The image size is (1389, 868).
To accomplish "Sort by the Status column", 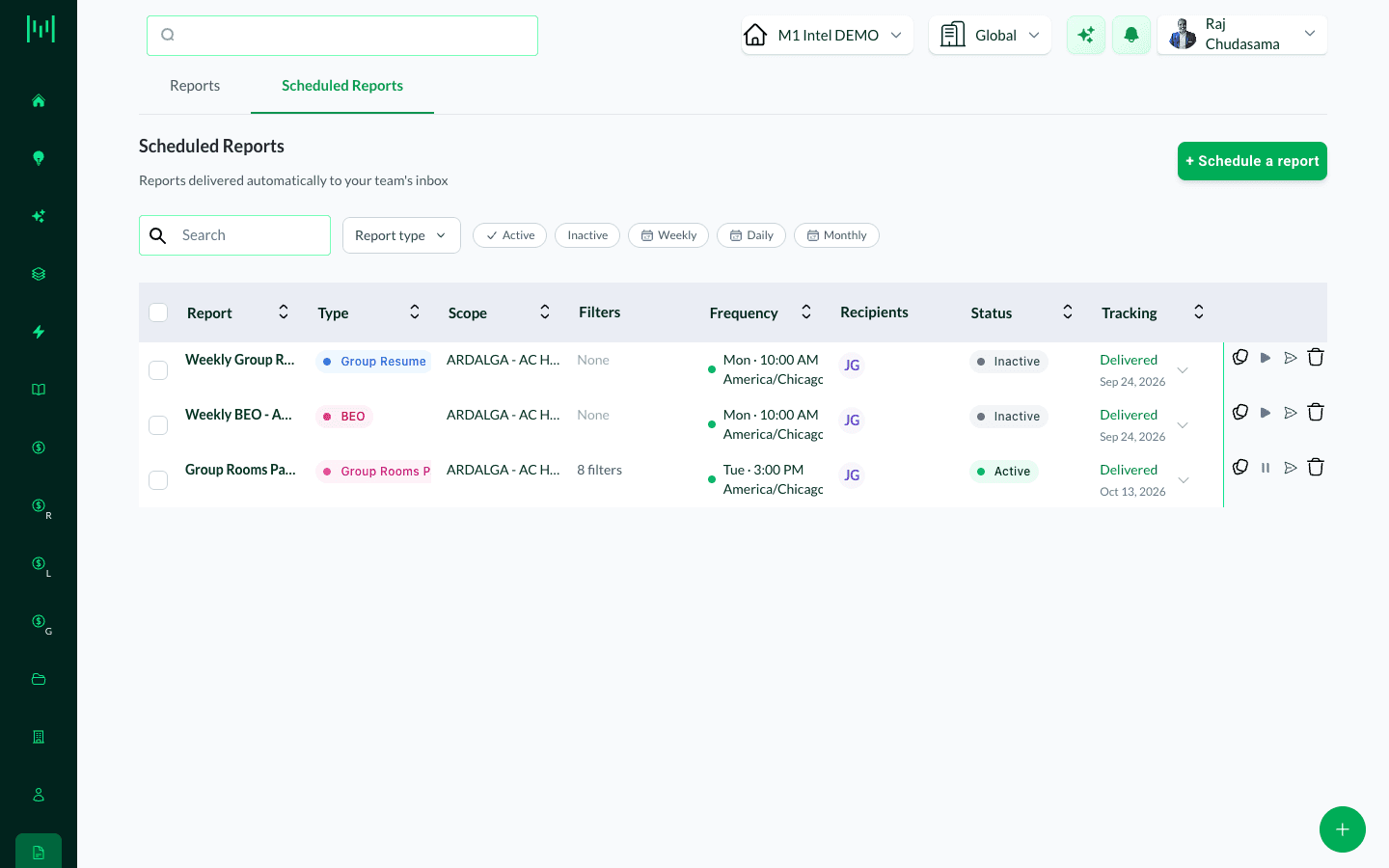I will point(1068,312).
